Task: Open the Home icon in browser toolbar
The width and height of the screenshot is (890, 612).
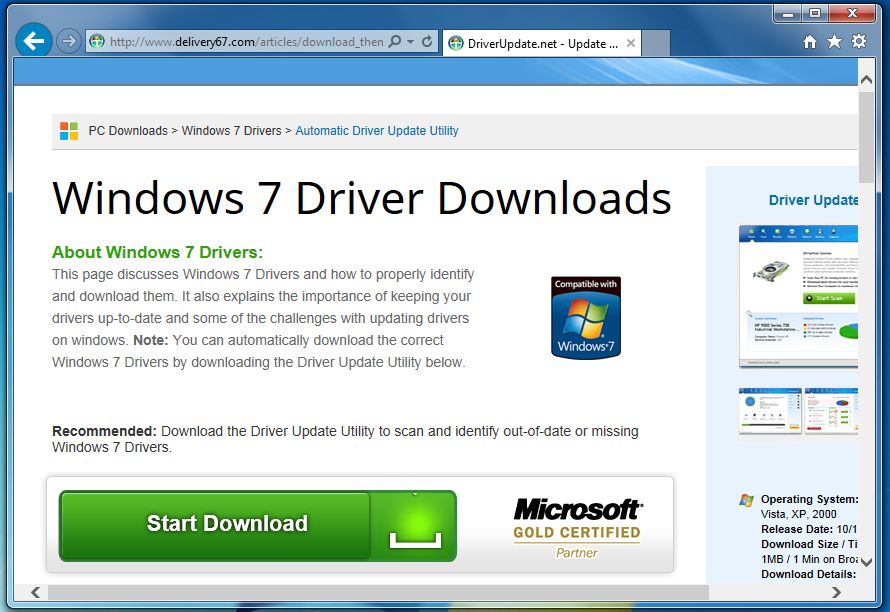Action: tap(810, 41)
